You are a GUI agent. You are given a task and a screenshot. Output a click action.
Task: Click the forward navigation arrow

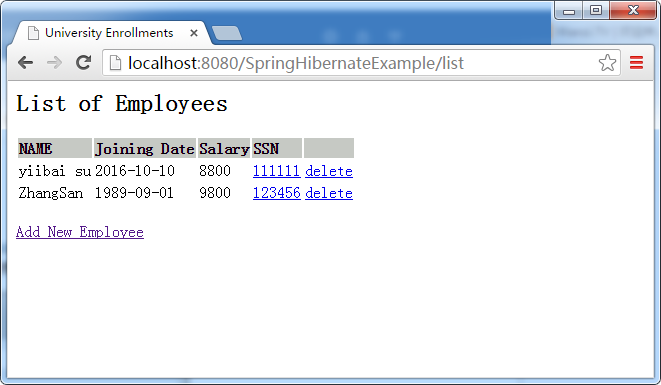(54, 63)
